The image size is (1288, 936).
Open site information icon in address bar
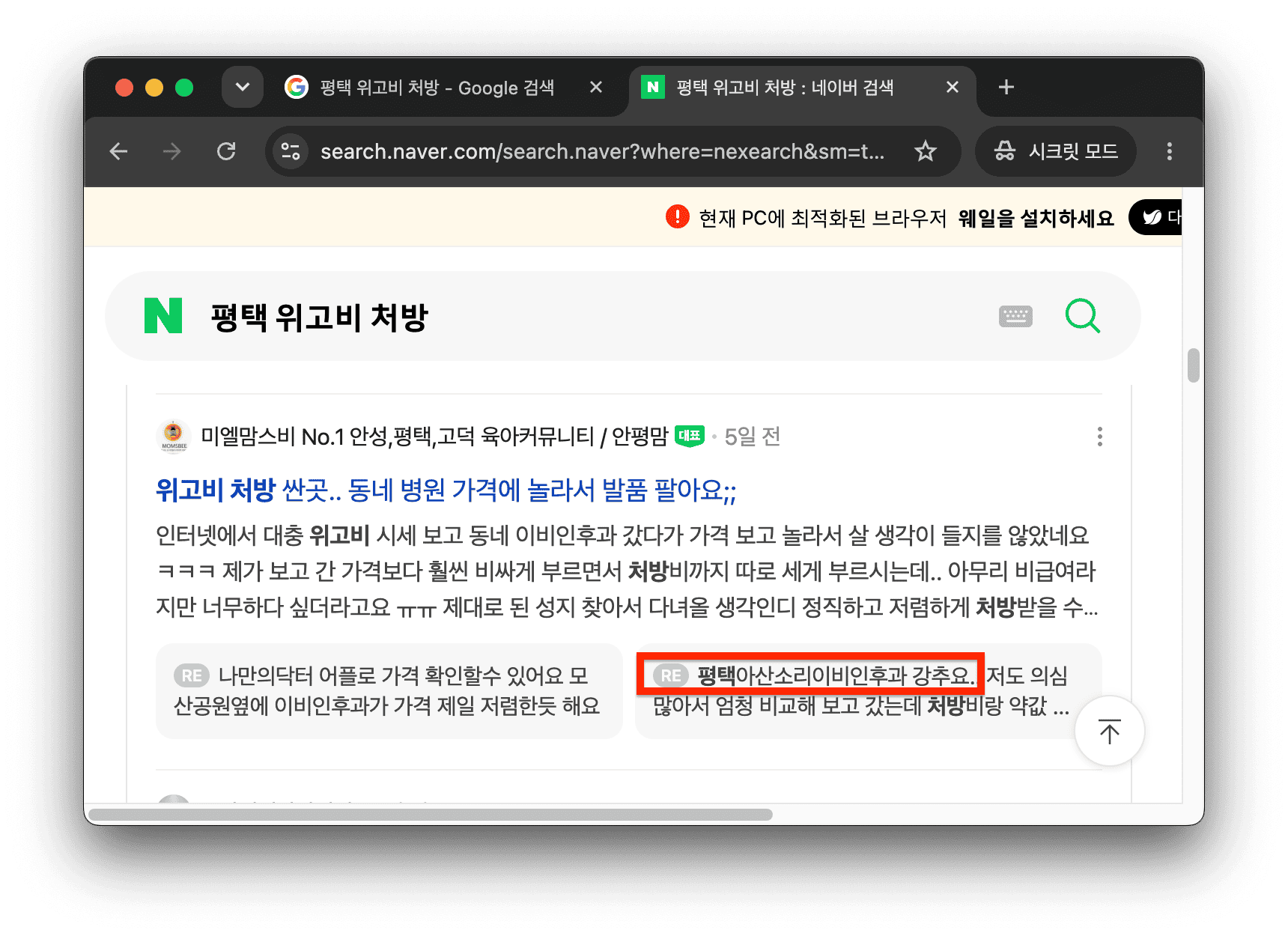291,152
